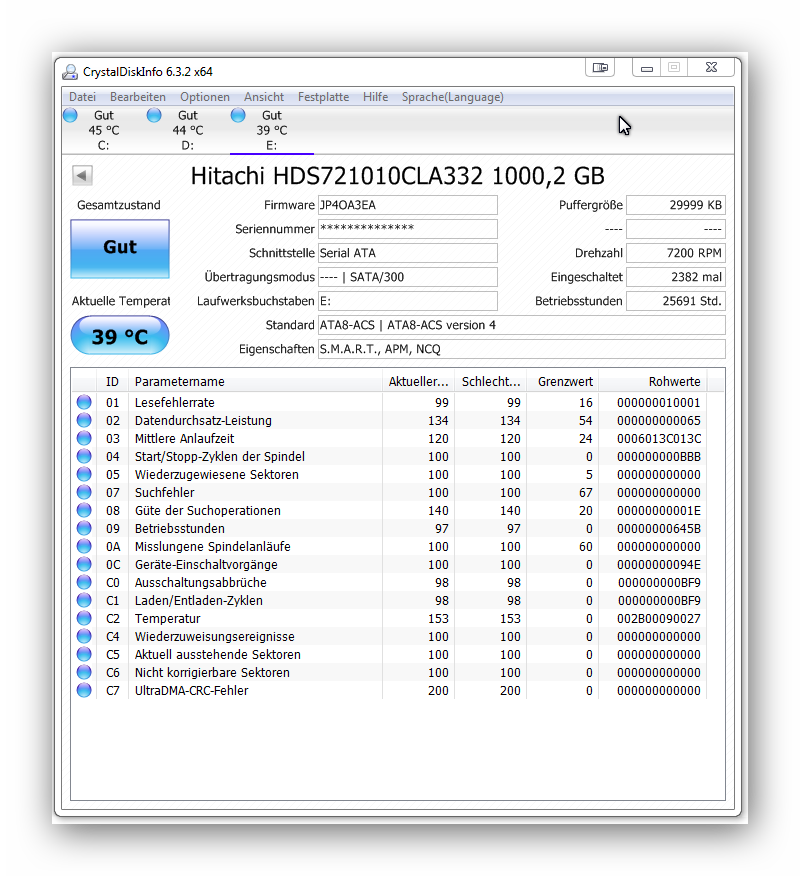Click the ID column header
The height and width of the screenshot is (876, 800).
tap(112, 382)
